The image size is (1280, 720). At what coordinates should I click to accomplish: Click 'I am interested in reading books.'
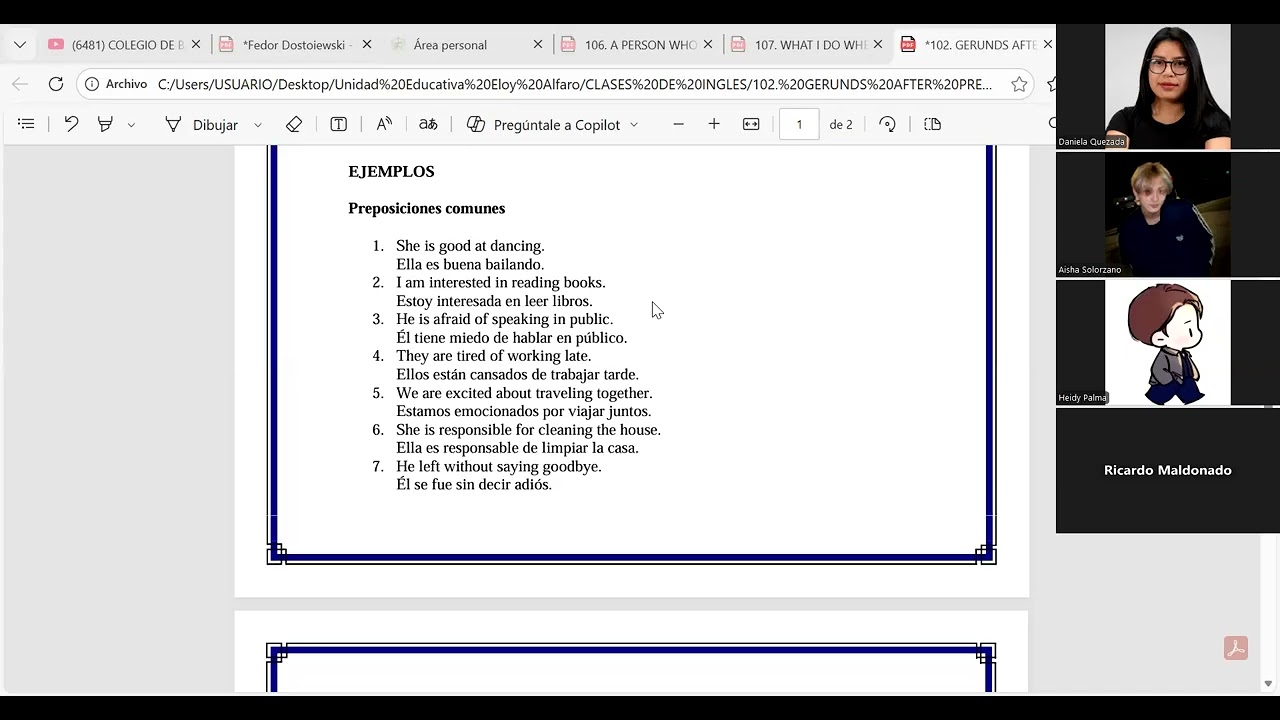tap(501, 283)
